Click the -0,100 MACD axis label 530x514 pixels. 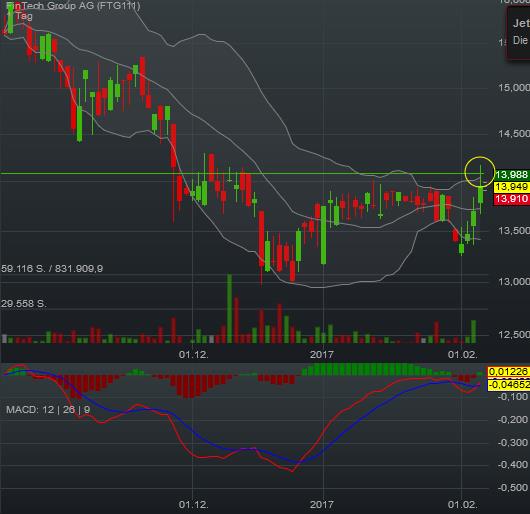click(513, 397)
